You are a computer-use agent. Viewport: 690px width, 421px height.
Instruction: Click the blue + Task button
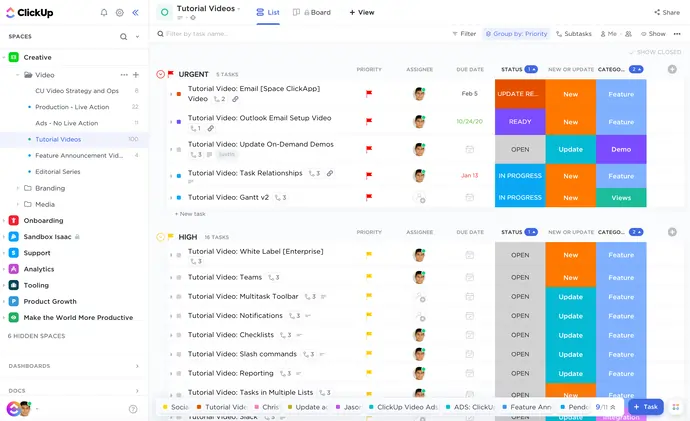[646, 407]
